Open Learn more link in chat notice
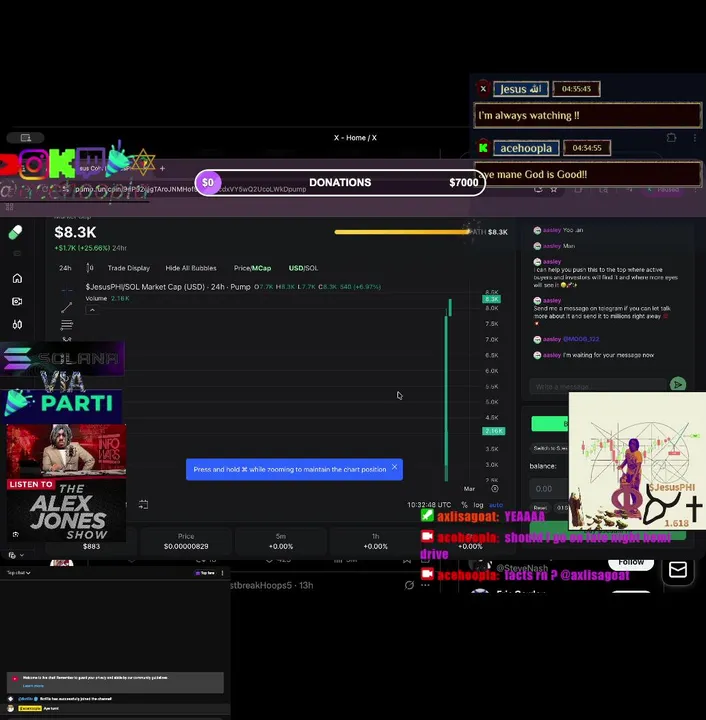 33,686
